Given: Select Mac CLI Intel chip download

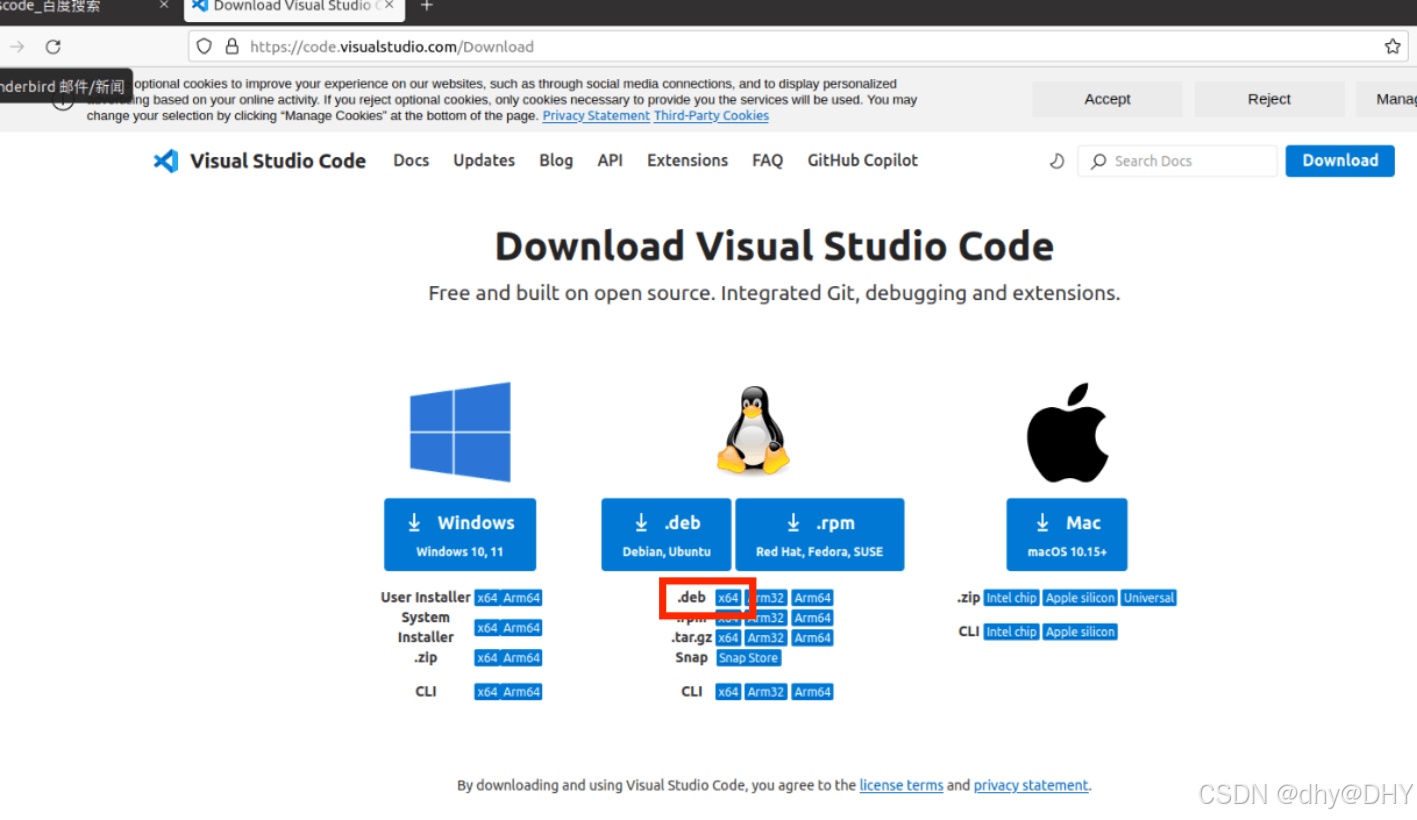Looking at the screenshot, I should click(x=1011, y=632).
